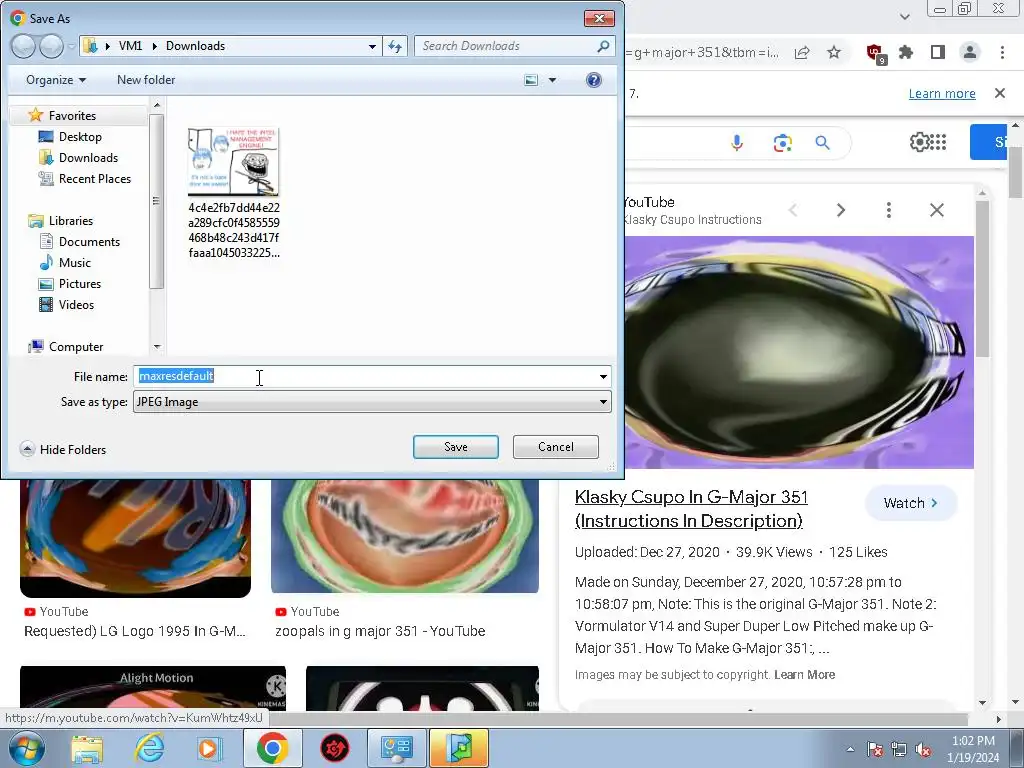Expand the File name dropdown arrow
The height and width of the screenshot is (768, 1024).
coord(603,377)
